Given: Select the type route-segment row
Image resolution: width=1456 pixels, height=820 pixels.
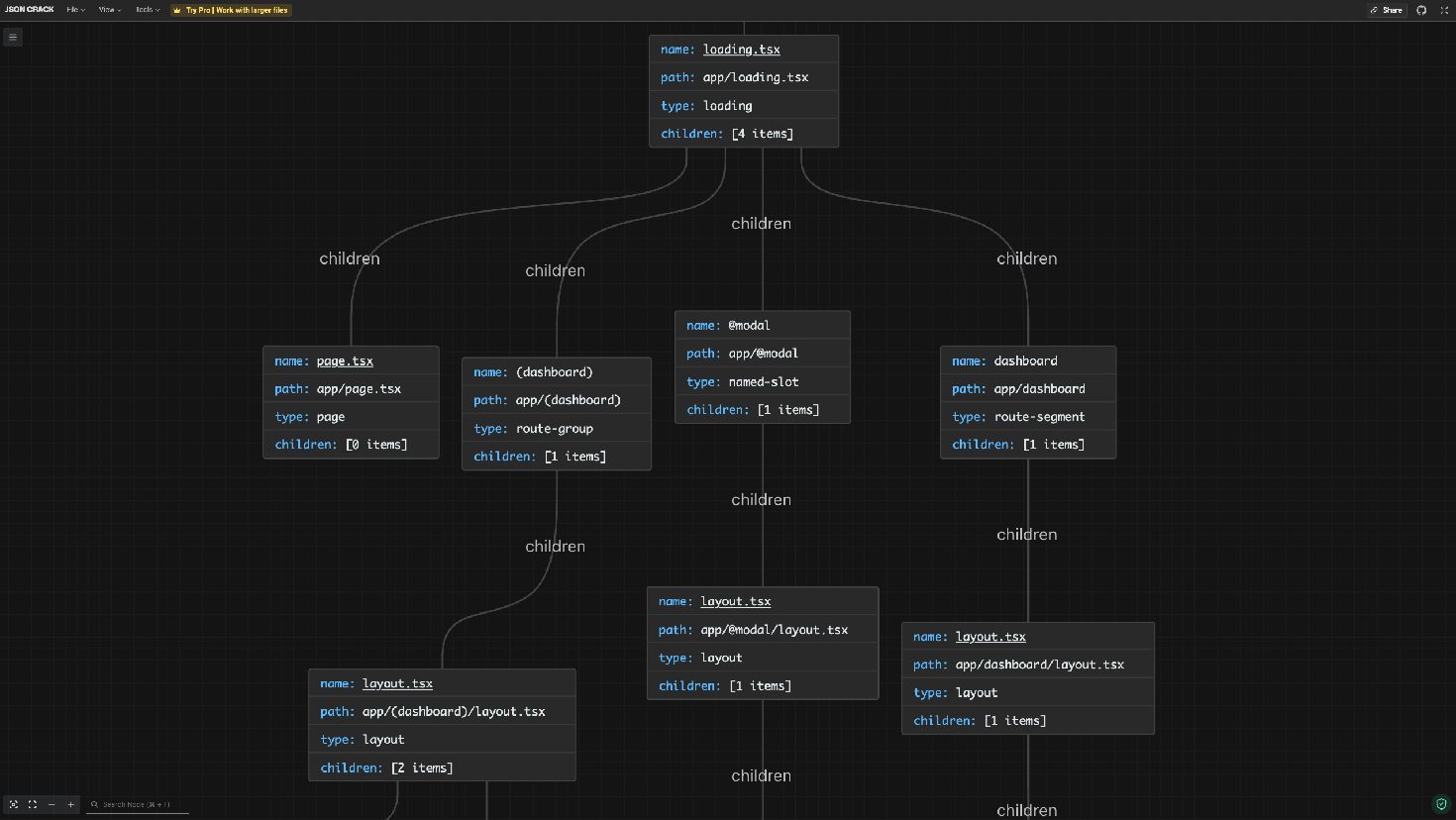Looking at the screenshot, I should (x=1028, y=417).
